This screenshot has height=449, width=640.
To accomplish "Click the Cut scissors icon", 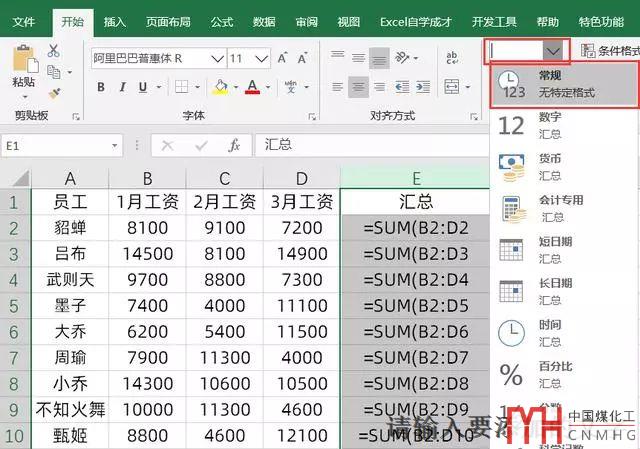I will click(x=53, y=50).
